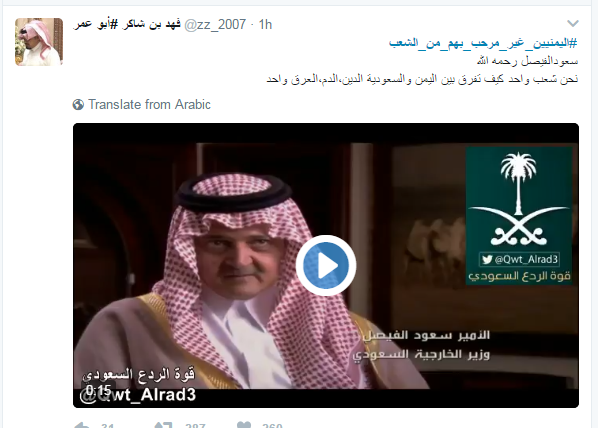
Task: Click the Saudi palm and swords emblem
Action: (x=519, y=198)
